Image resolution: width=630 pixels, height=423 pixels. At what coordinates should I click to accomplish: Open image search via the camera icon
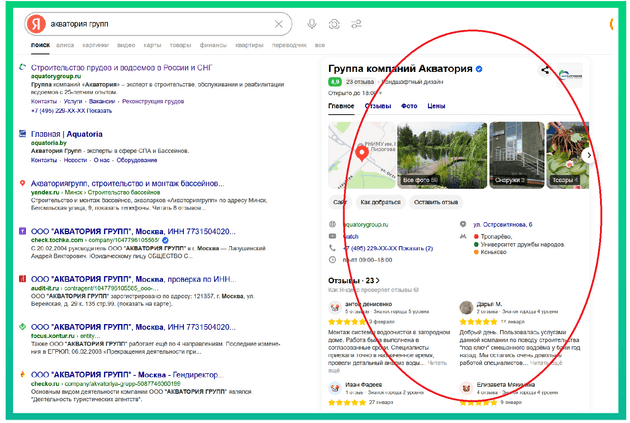[x=334, y=25]
